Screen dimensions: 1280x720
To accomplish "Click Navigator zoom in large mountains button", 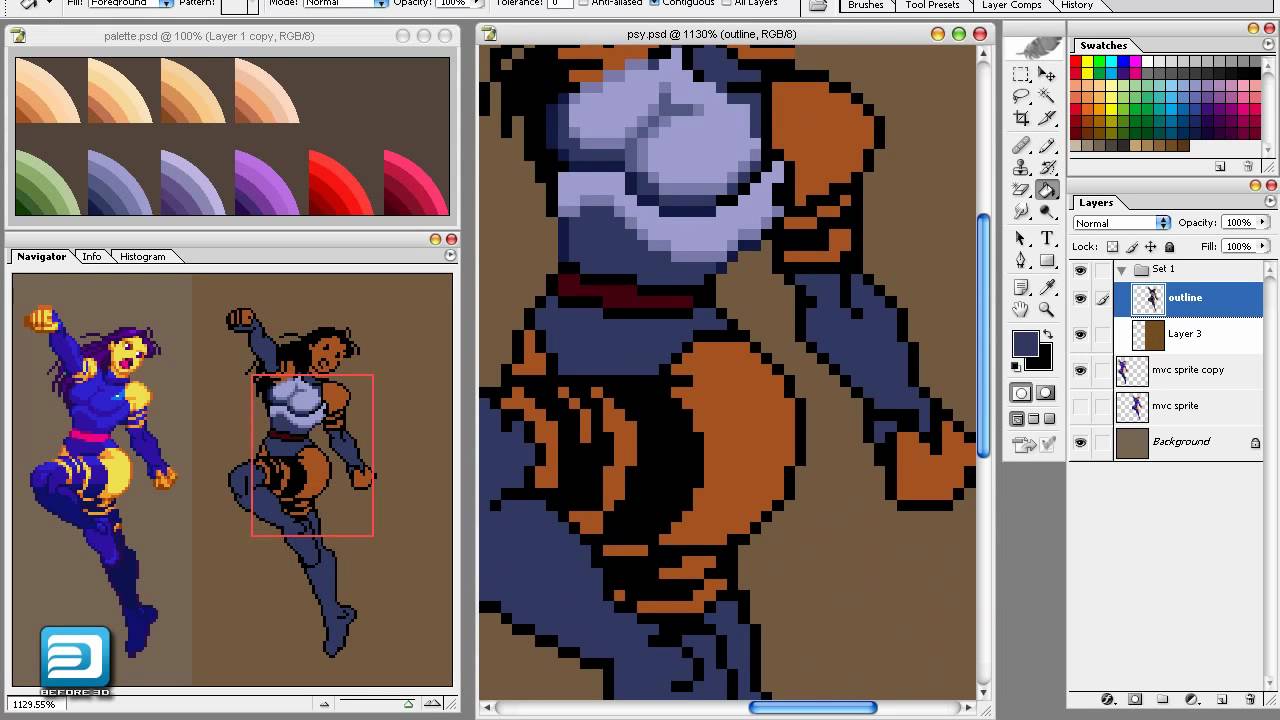I will pyautogui.click(x=434, y=703).
